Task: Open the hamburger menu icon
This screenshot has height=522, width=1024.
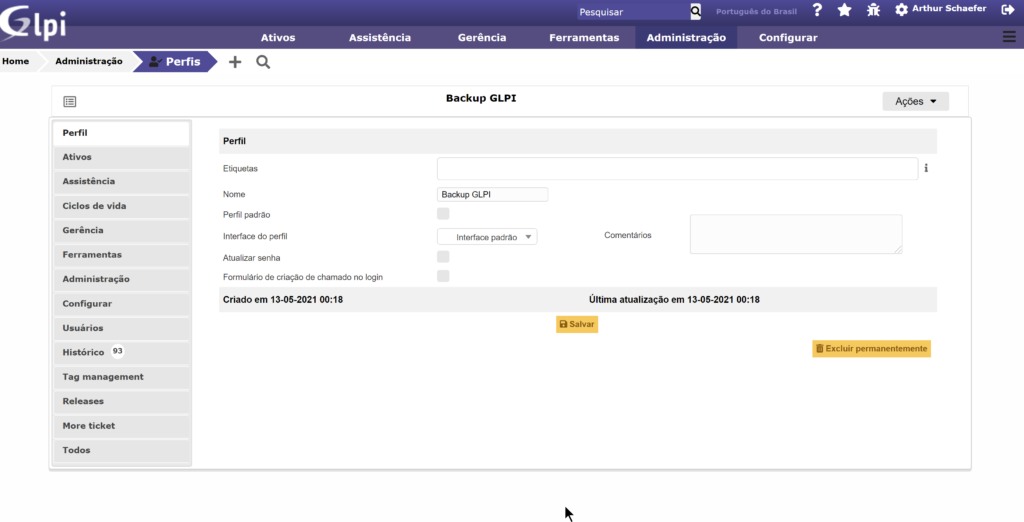Action: 1009,37
